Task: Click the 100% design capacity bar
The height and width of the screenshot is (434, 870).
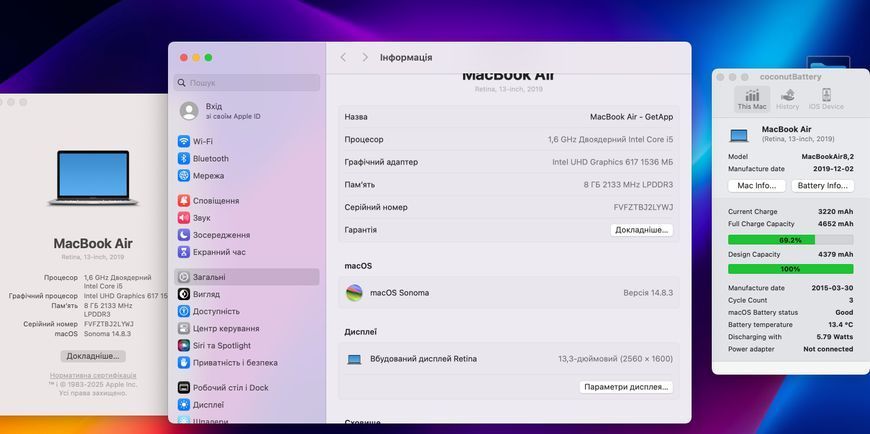Action: (x=791, y=269)
